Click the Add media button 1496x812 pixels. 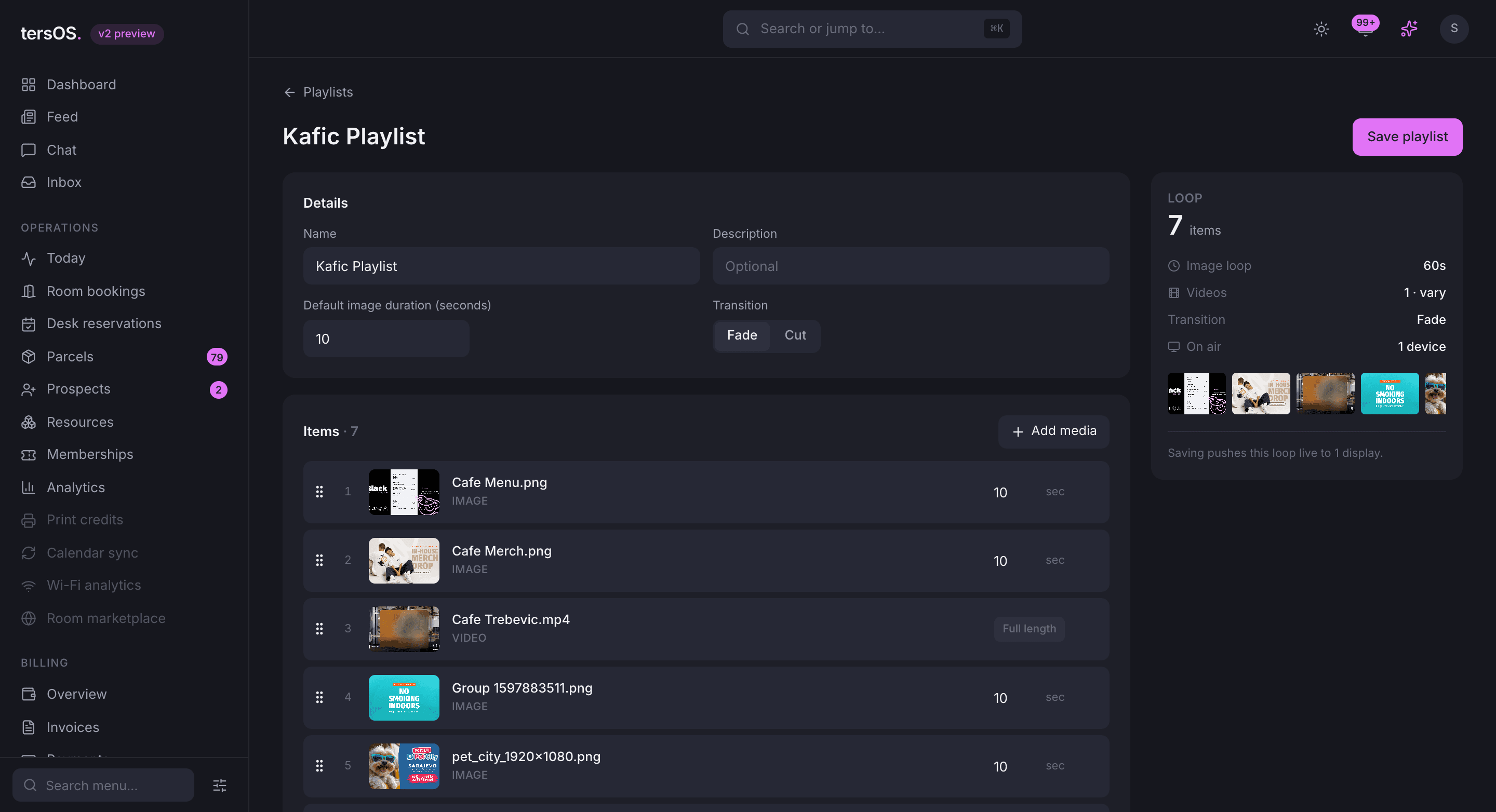click(1053, 431)
